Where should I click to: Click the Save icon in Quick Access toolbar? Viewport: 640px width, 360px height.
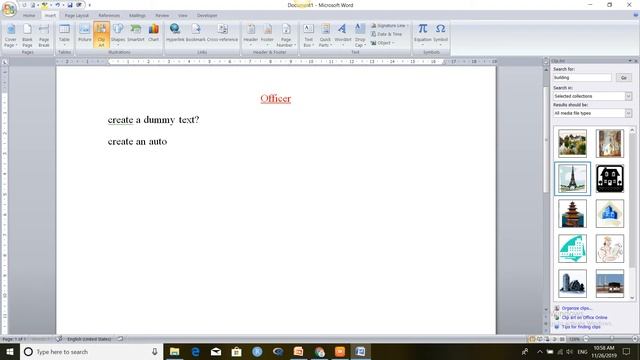pos(70,5)
